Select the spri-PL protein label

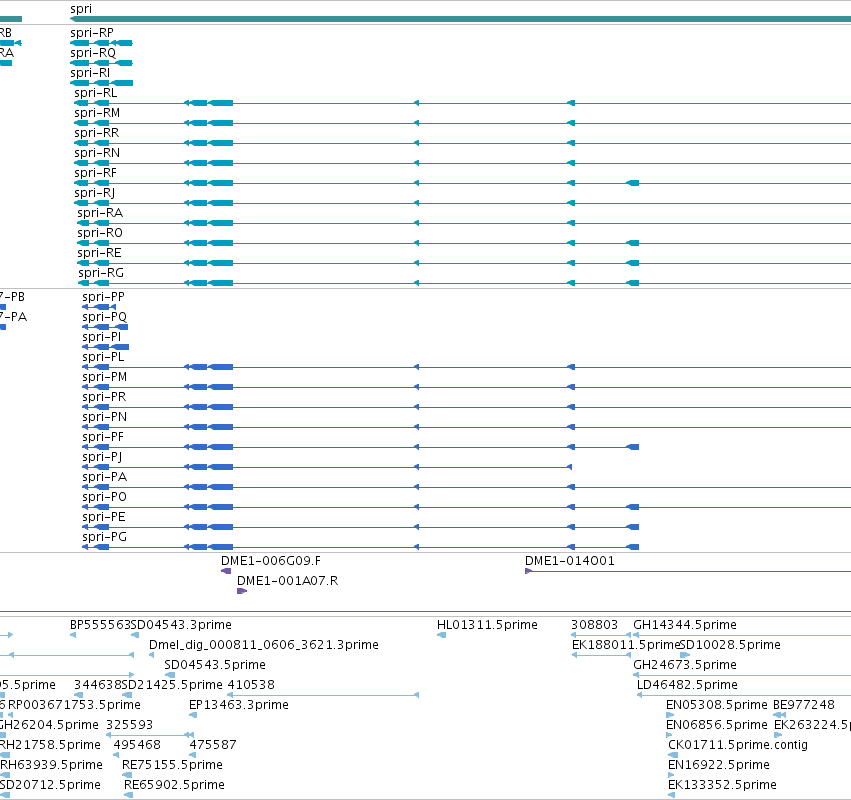click(103, 357)
